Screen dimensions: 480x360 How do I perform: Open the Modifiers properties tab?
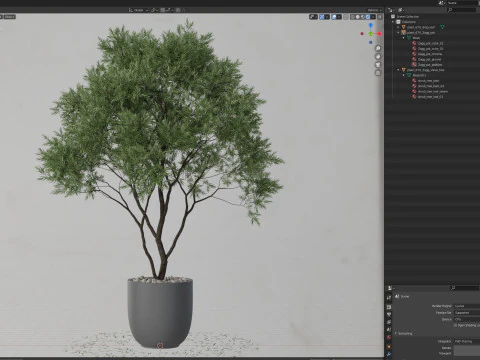pos(389,354)
